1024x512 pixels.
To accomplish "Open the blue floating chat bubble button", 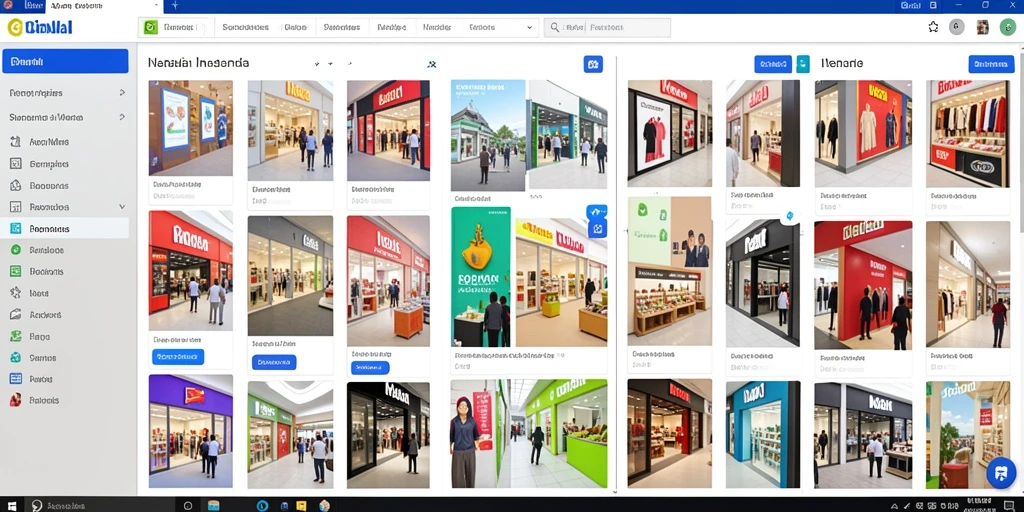I will click(x=1000, y=472).
